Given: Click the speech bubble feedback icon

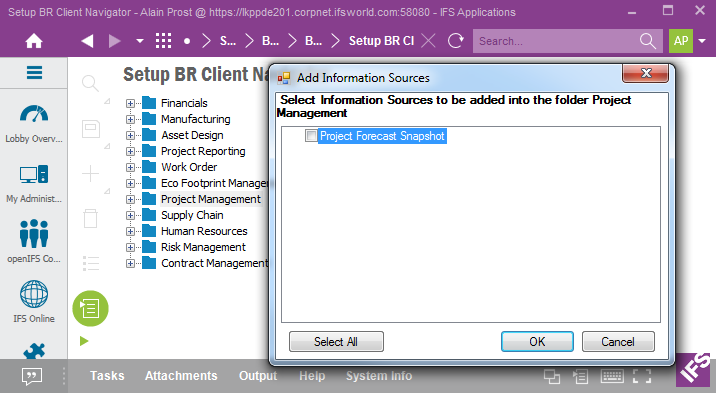Looking at the screenshot, I should [x=32, y=376].
